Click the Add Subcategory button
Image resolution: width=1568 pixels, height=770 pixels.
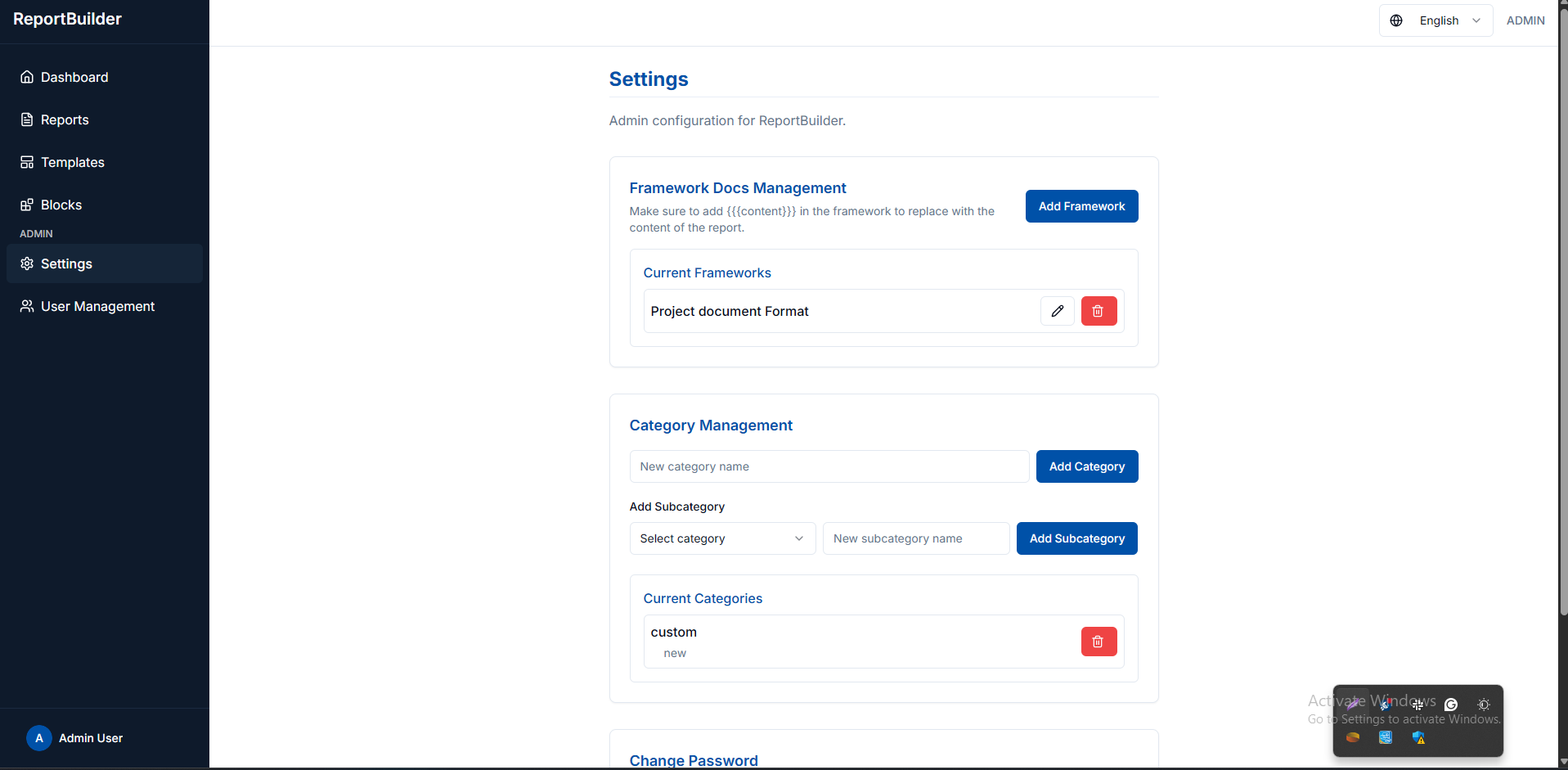click(x=1076, y=538)
